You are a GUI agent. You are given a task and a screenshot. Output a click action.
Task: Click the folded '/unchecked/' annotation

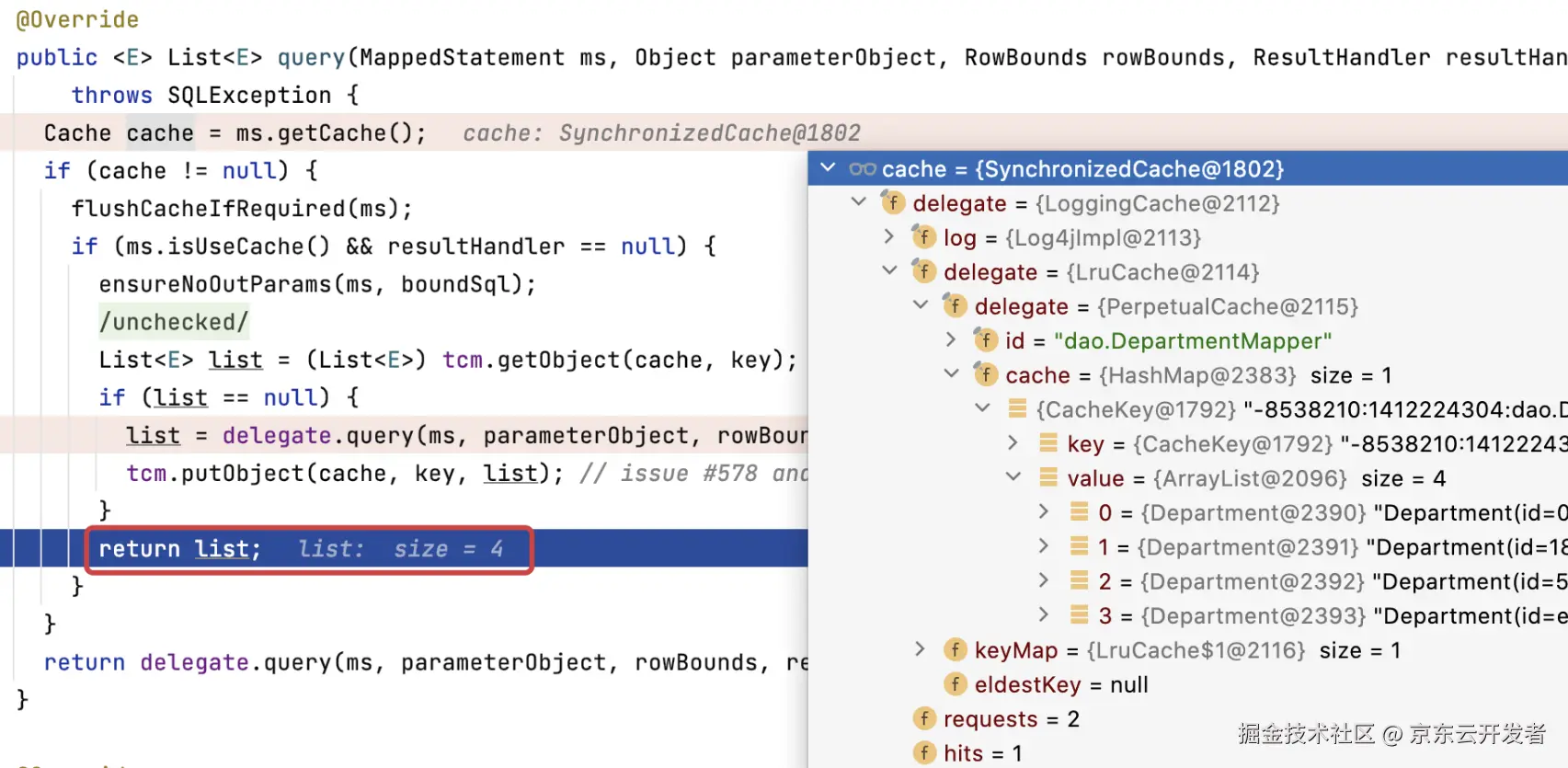[174, 322]
